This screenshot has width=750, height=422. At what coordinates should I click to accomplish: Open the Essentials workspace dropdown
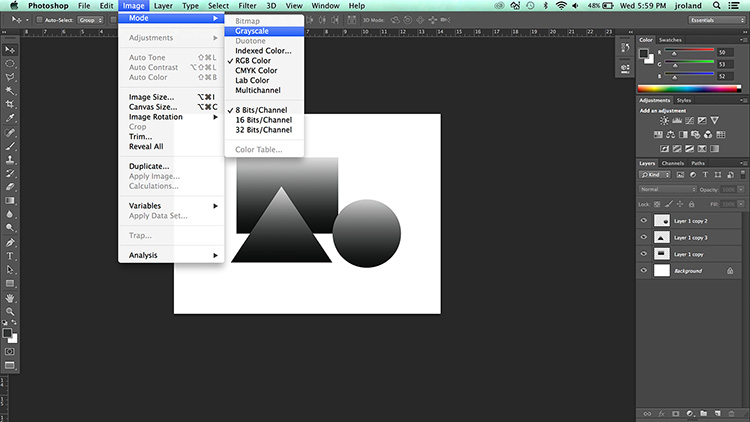717,20
